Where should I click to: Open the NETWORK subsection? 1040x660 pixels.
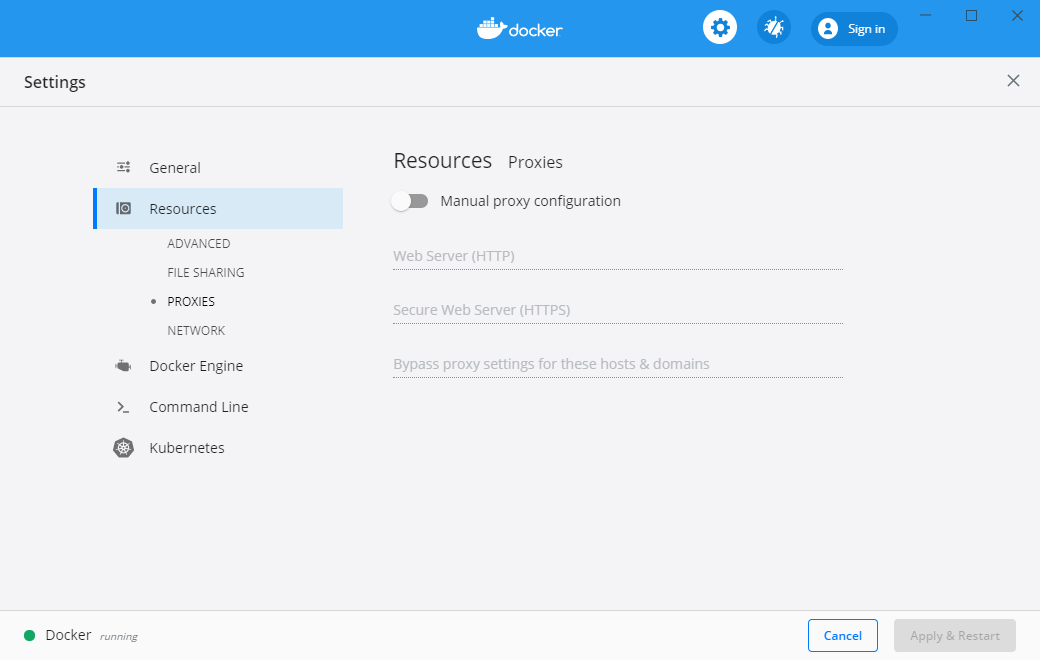pos(196,330)
